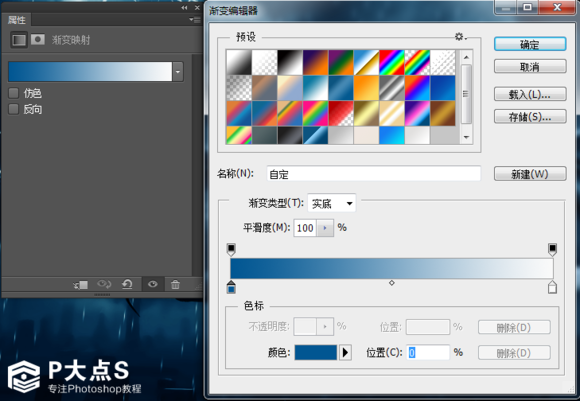Click the clip to layer icon
This screenshot has height=401, width=580.
point(80,284)
